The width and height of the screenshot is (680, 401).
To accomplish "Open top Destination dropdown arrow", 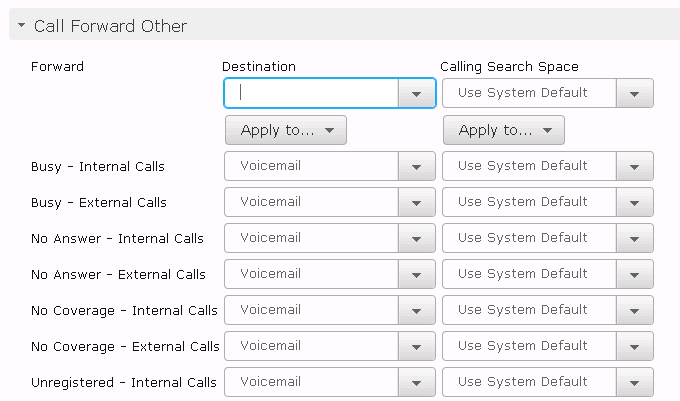I will point(417,93).
